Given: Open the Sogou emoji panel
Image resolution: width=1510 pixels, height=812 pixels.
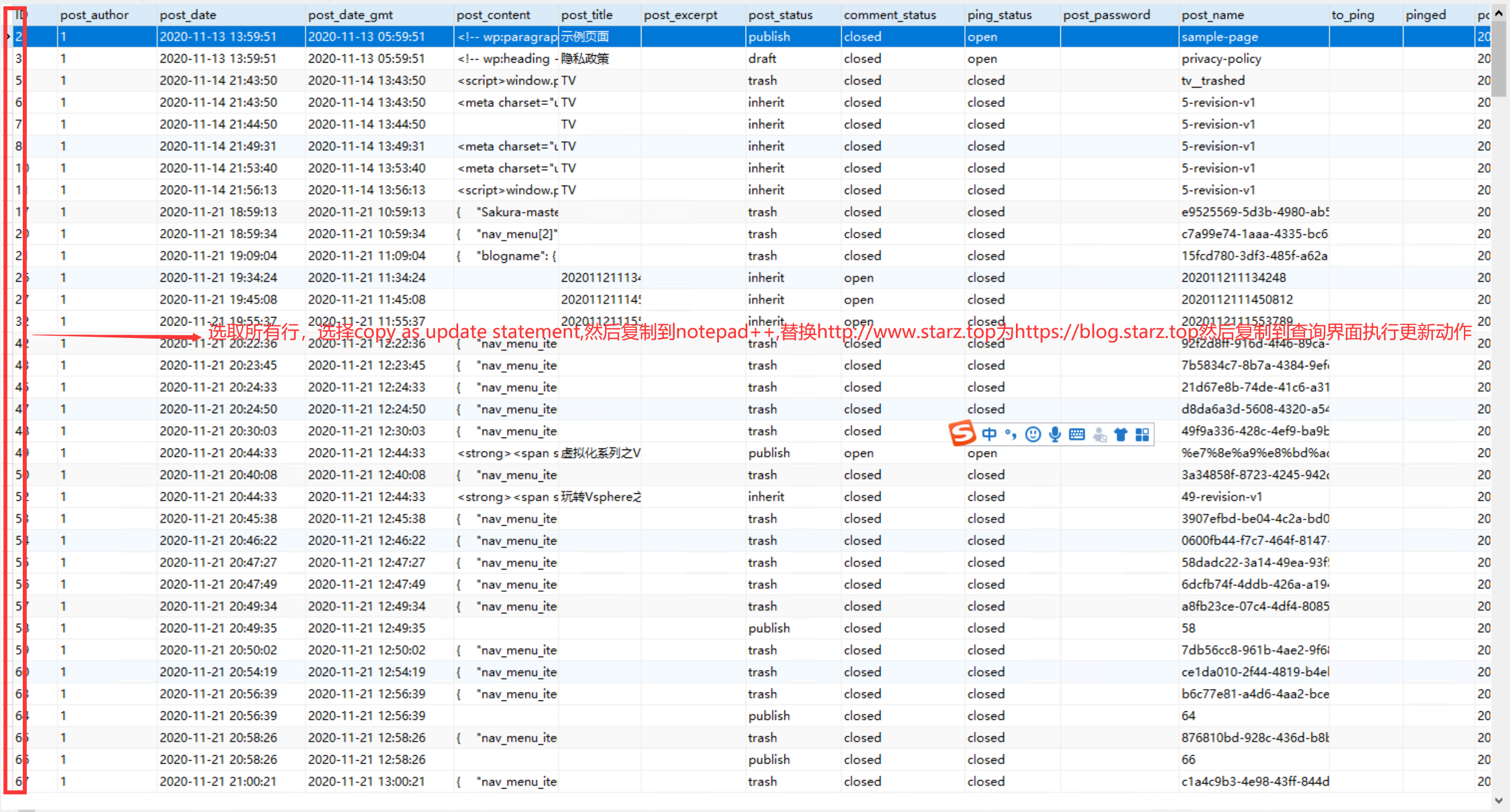Looking at the screenshot, I should pos(1033,434).
